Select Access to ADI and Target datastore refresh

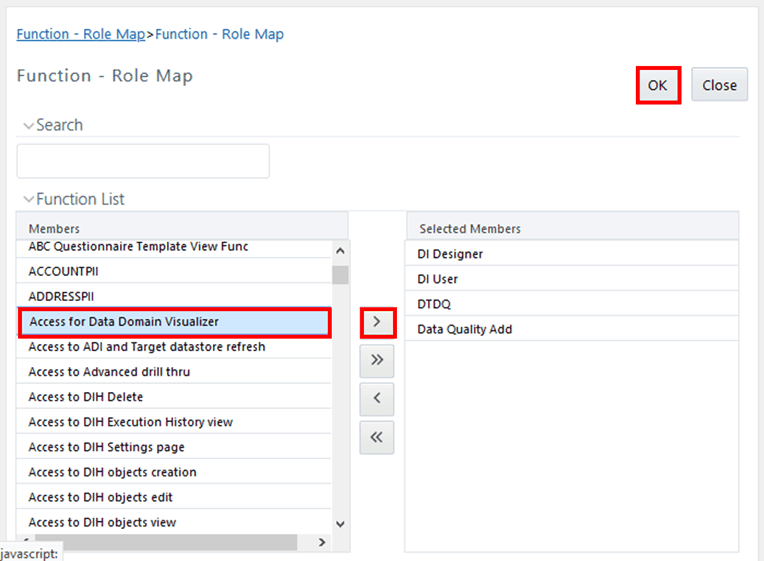coord(174,347)
